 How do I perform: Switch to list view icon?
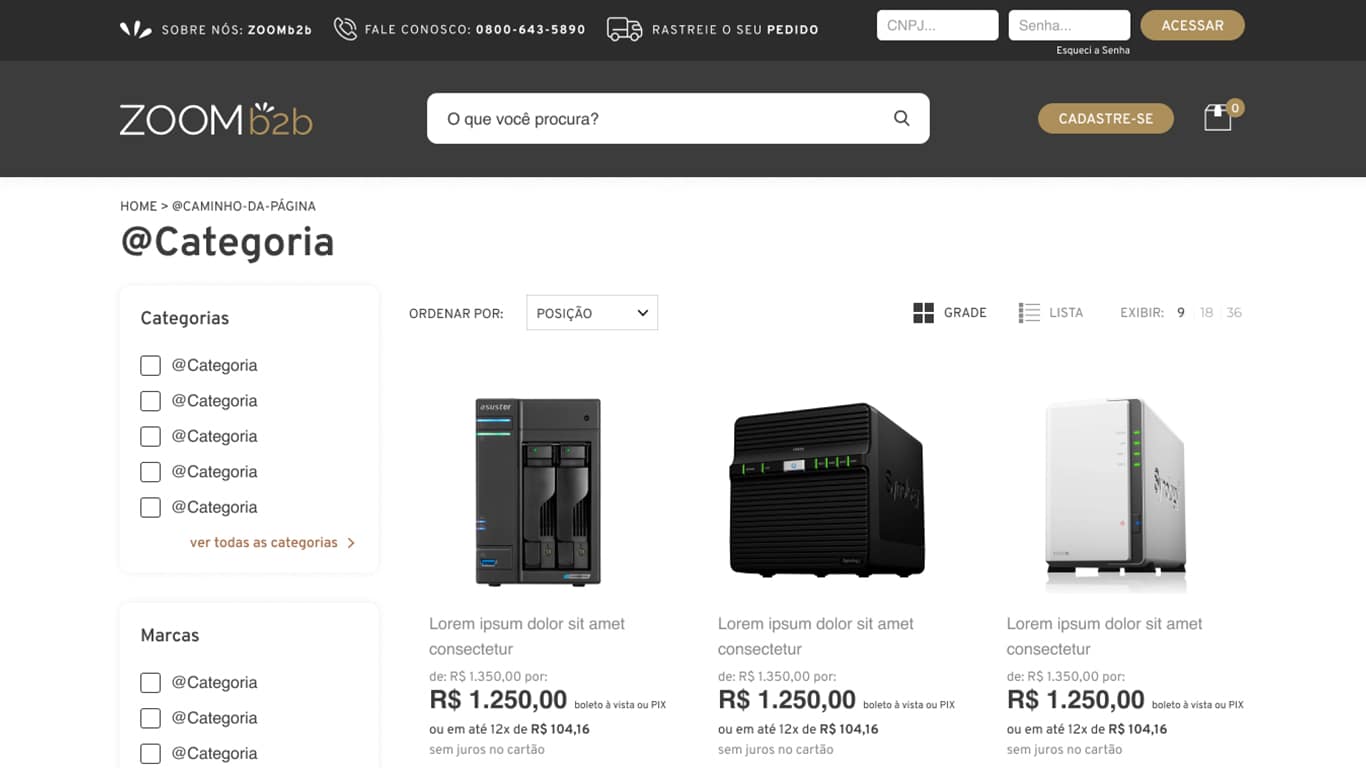pos(1029,313)
